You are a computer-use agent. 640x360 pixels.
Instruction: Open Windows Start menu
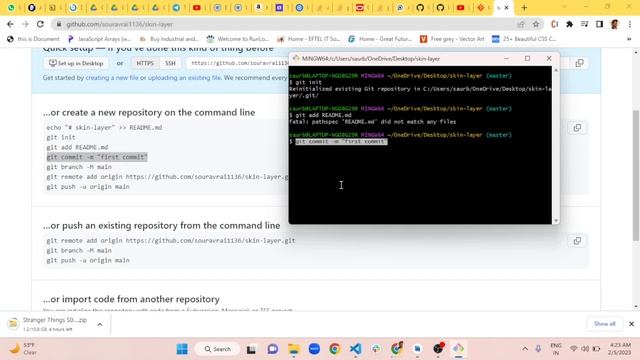pos(182,349)
